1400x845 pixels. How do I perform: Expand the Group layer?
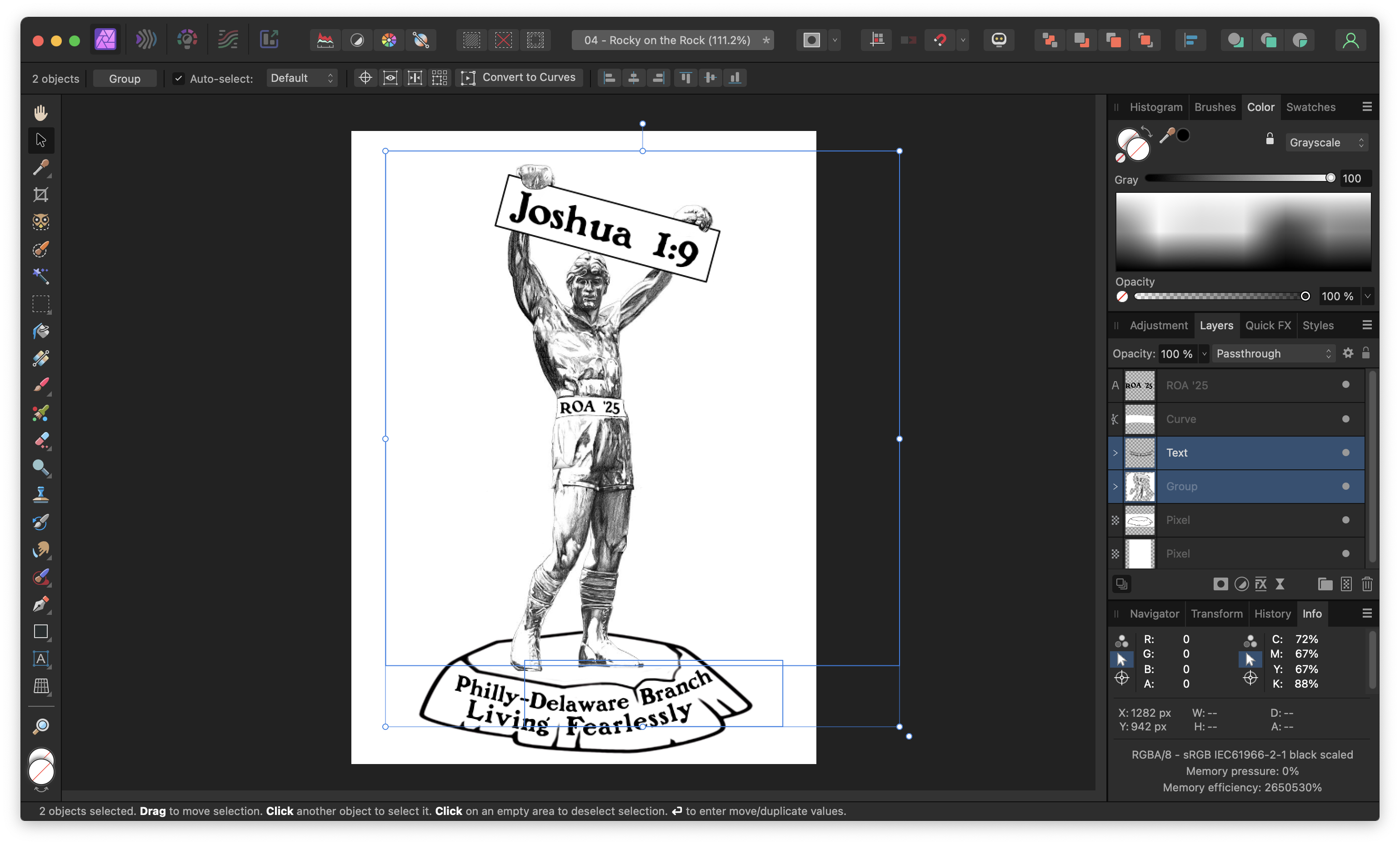[x=1115, y=486]
